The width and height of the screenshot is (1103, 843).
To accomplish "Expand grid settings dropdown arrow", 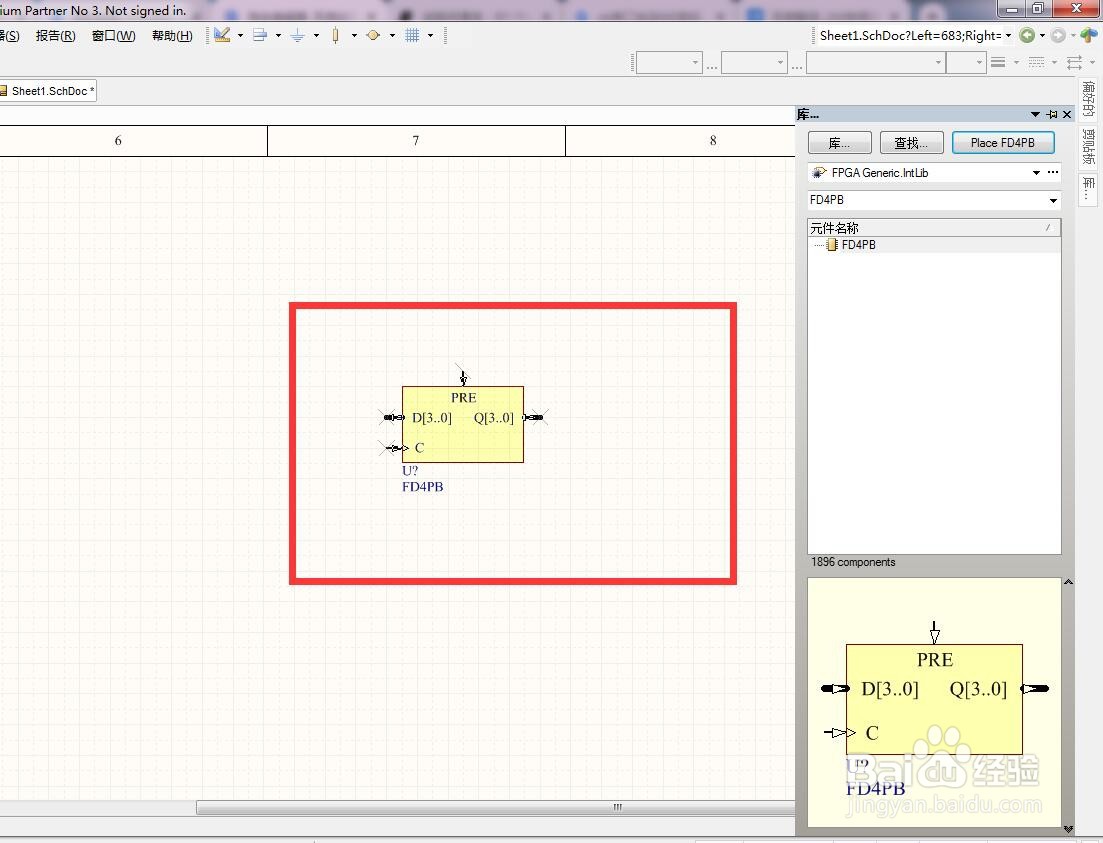I will 431,35.
